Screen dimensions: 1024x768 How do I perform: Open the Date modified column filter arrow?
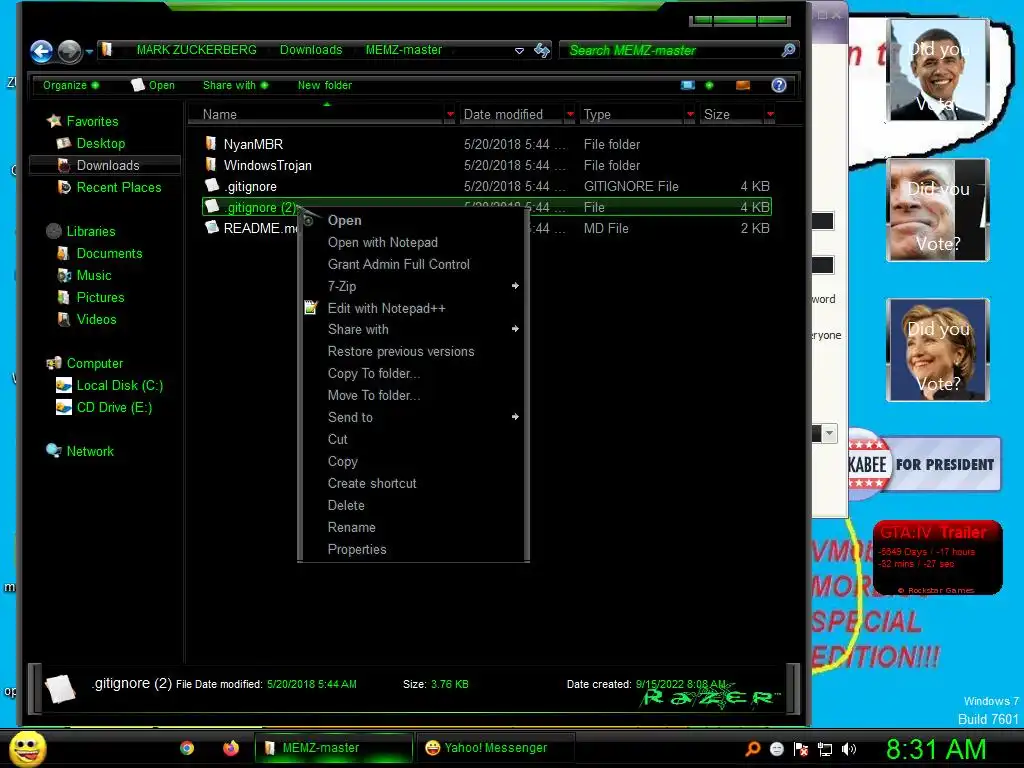tap(570, 114)
